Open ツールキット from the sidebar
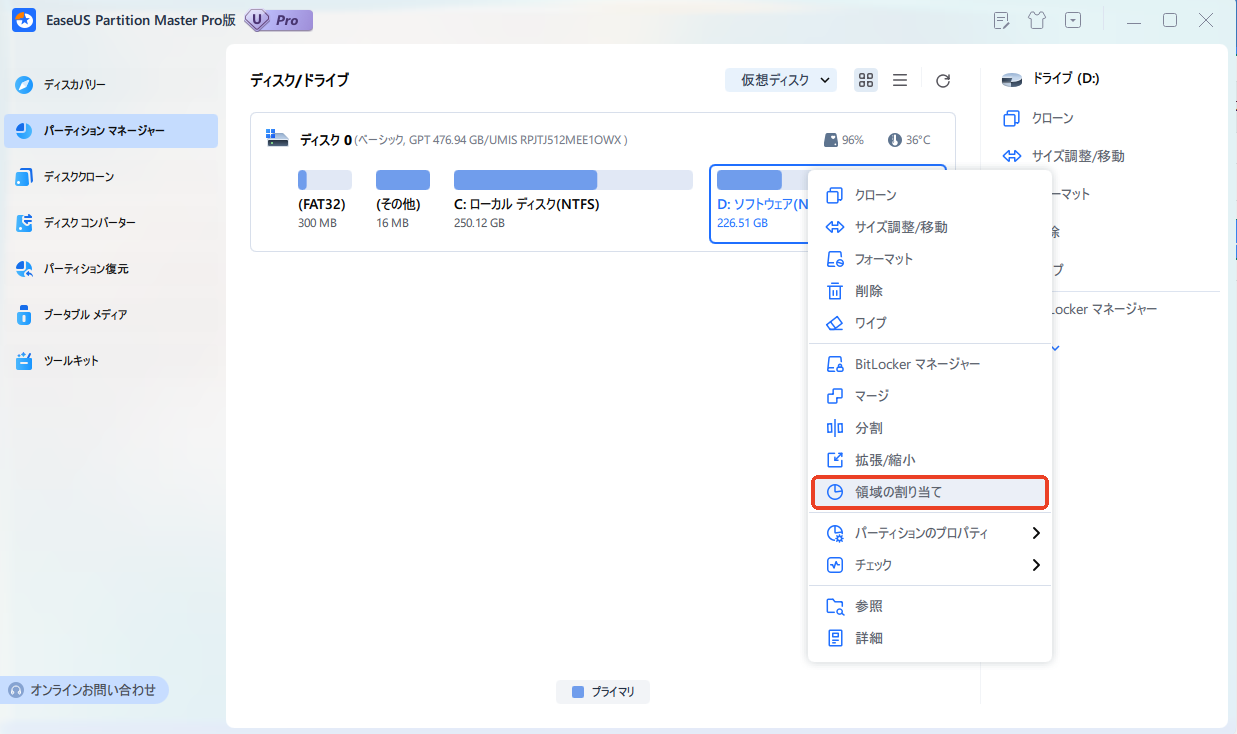 (71, 361)
